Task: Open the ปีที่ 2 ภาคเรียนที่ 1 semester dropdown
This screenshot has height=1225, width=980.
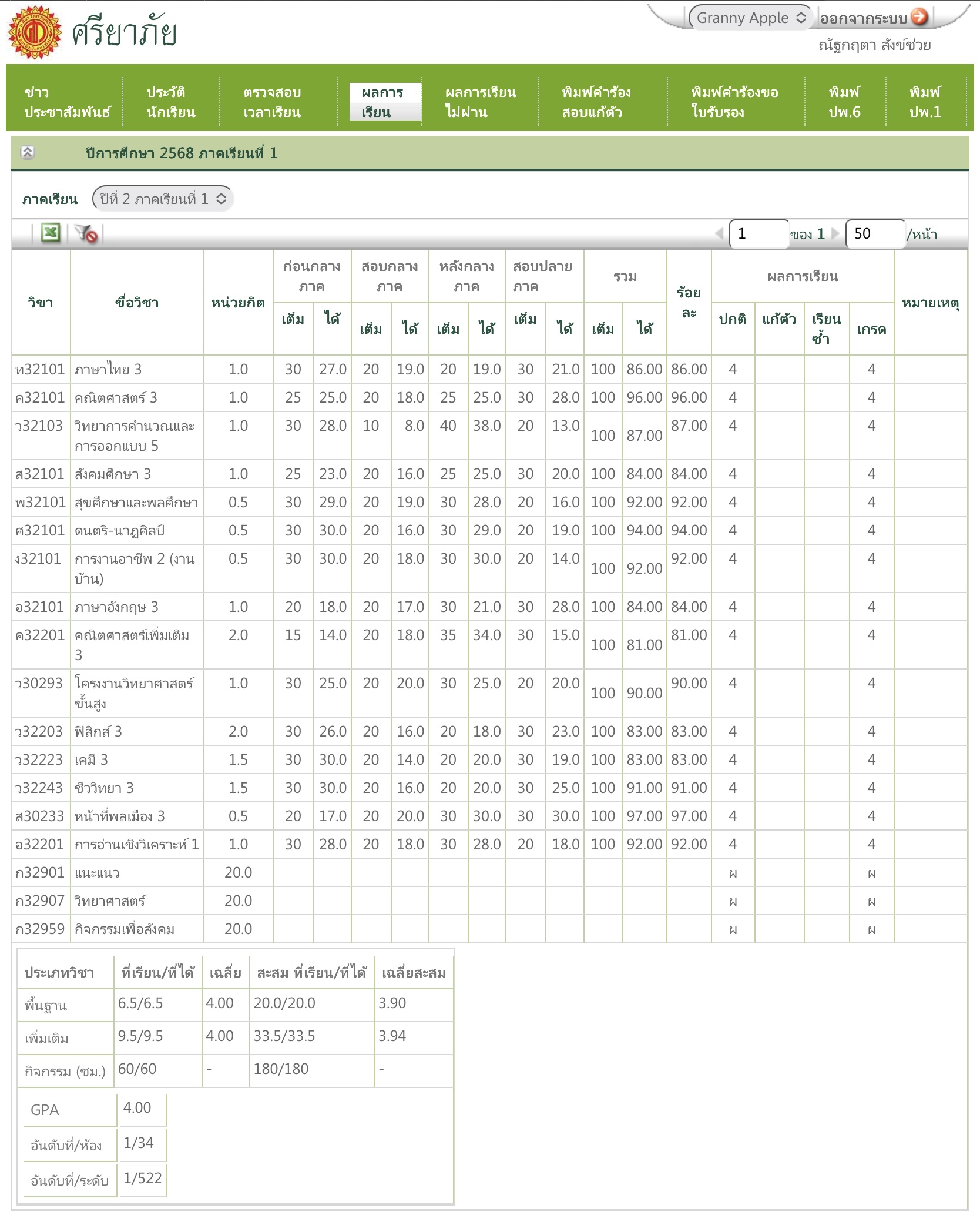Action: click(x=162, y=199)
